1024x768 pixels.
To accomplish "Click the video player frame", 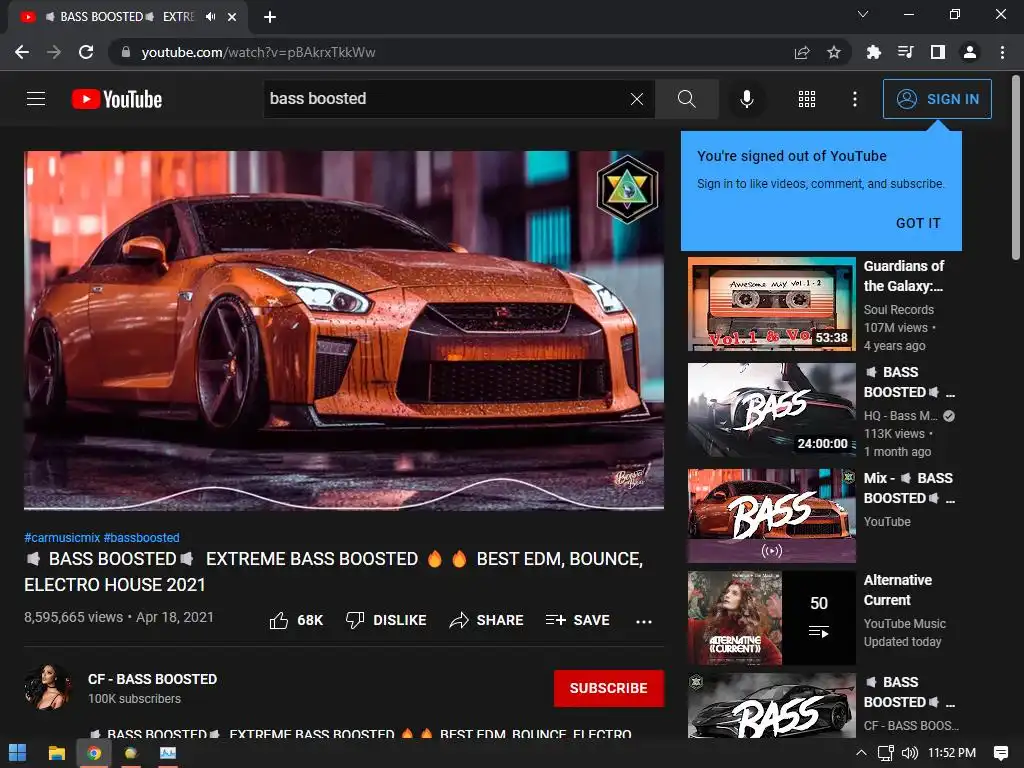I will click(344, 330).
